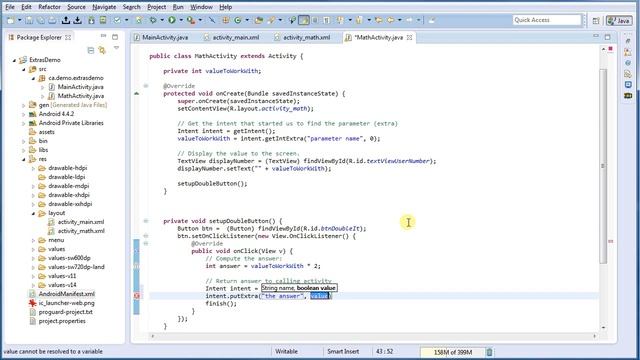
Task: Close the MathActivity.java editor tab
Action: [409, 38]
